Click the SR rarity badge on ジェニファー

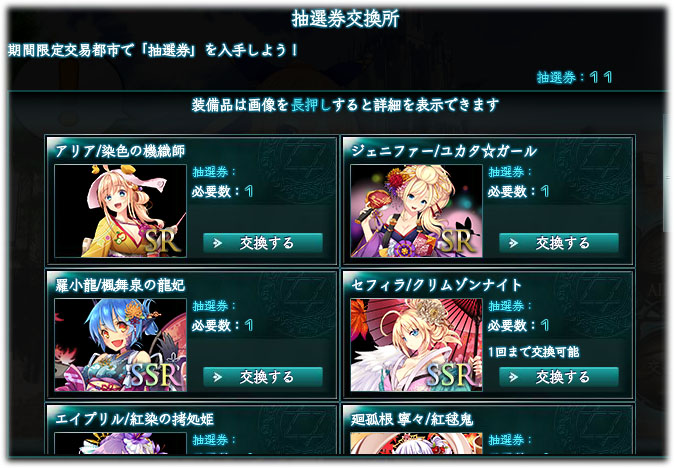(458, 242)
